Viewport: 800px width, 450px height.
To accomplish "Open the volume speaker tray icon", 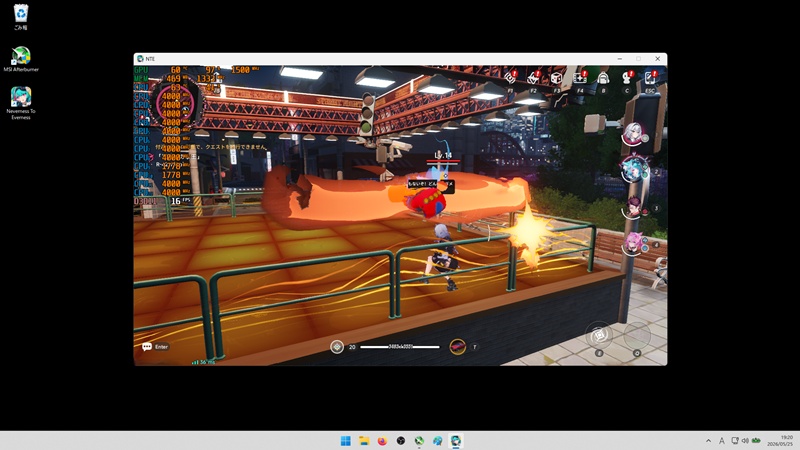I will tap(745, 441).
